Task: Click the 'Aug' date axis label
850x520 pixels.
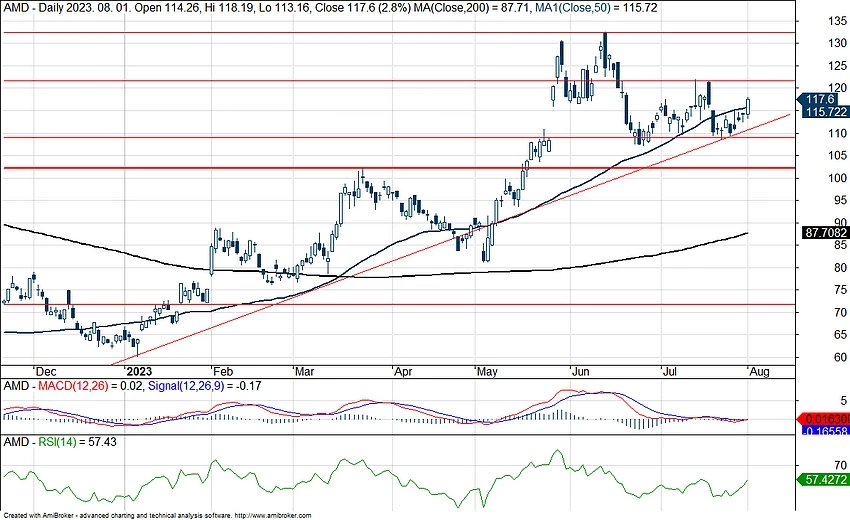Action: 759,372
